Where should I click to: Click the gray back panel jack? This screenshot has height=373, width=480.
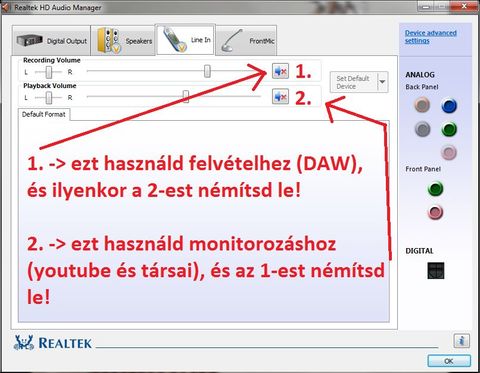(422, 129)
